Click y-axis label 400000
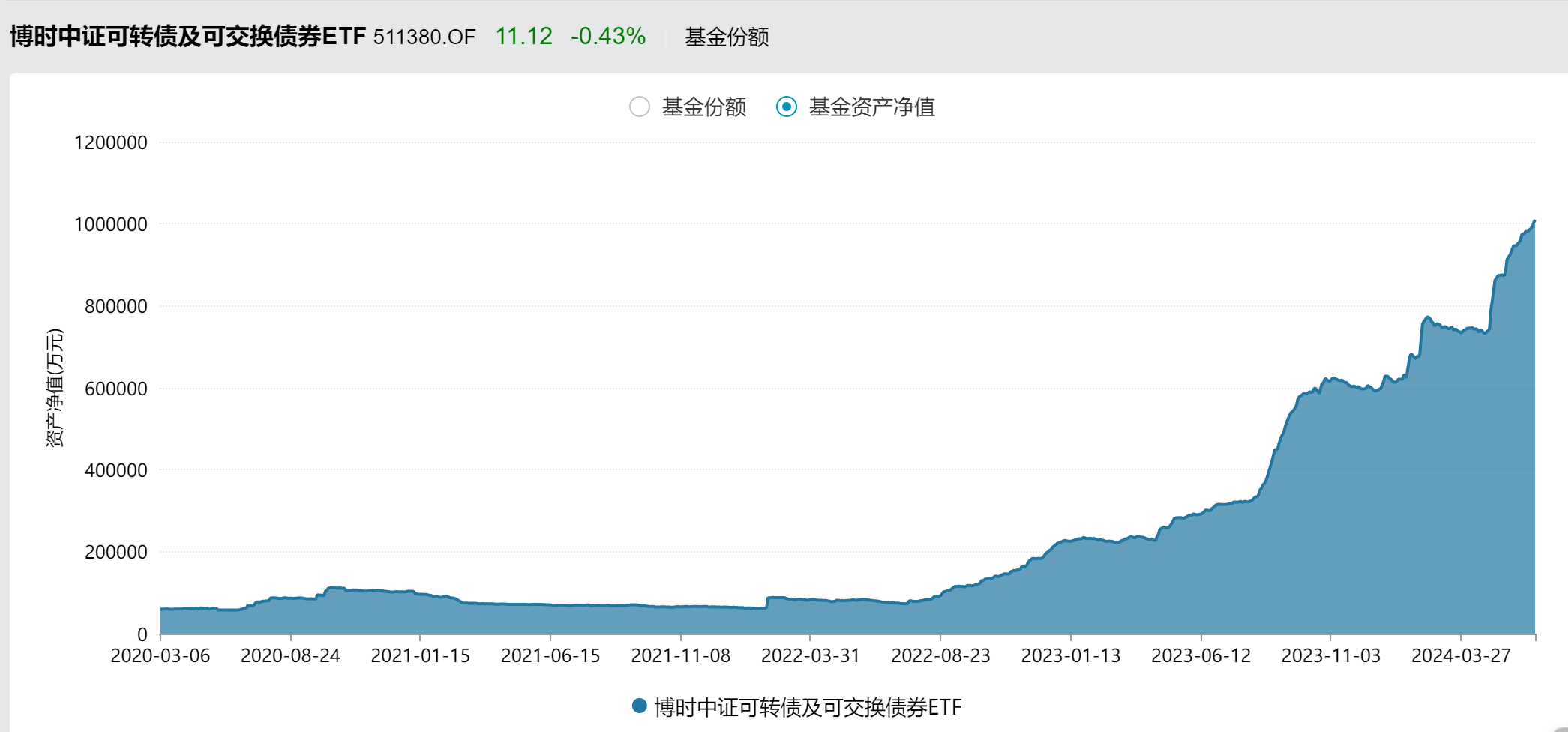This screenshot has width=1568, height=732. [116, 470]
